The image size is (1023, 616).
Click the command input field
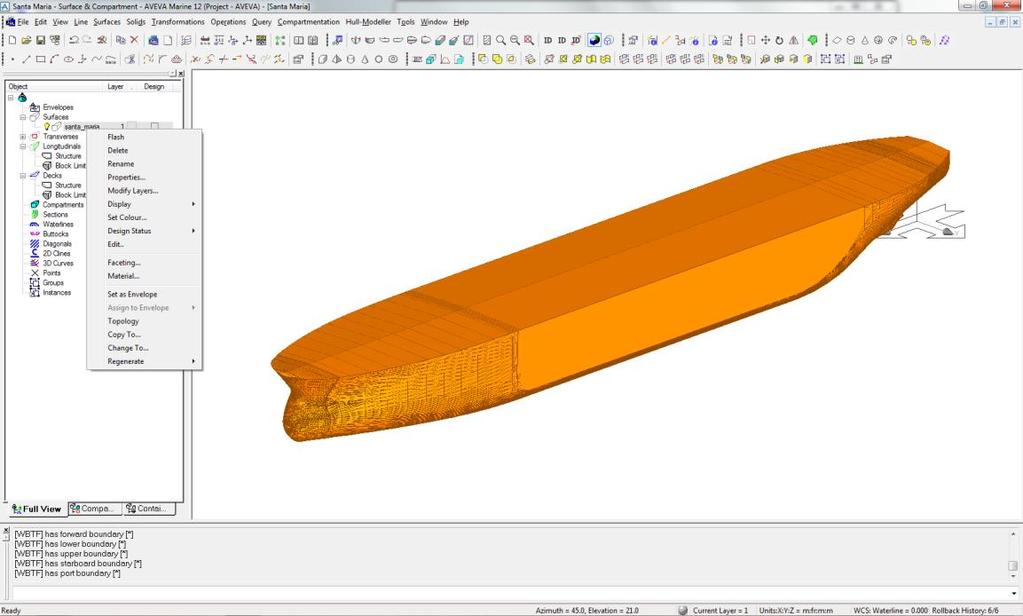pos(510,594)
